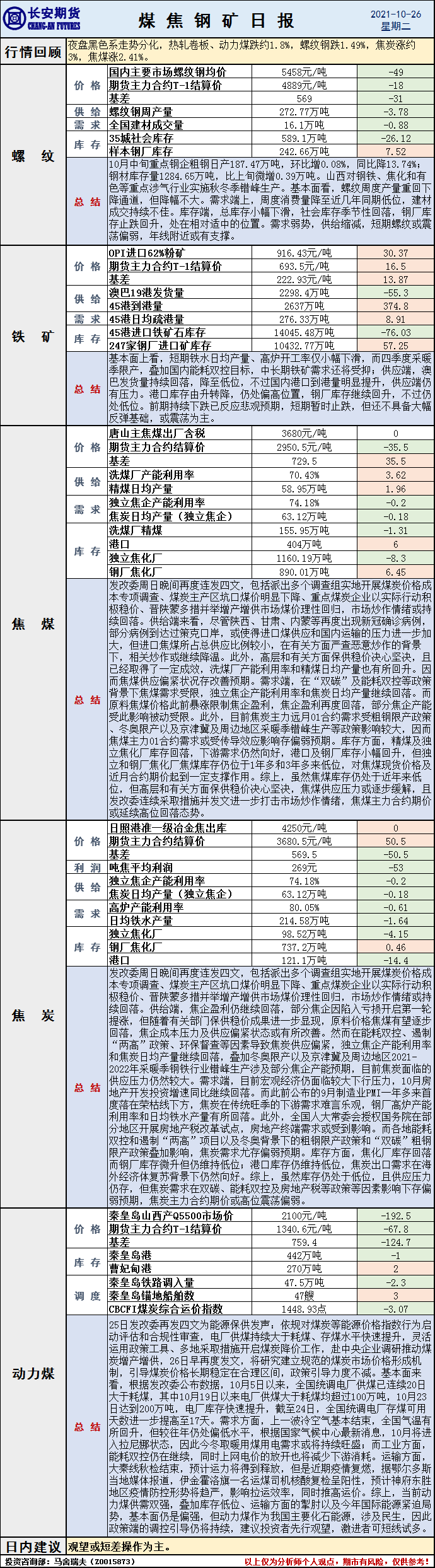The width and height of the screenshot is (435, 1568).
Task: Click the 日照港准一级冶金焦出库 row label
Action: (167, 828)
